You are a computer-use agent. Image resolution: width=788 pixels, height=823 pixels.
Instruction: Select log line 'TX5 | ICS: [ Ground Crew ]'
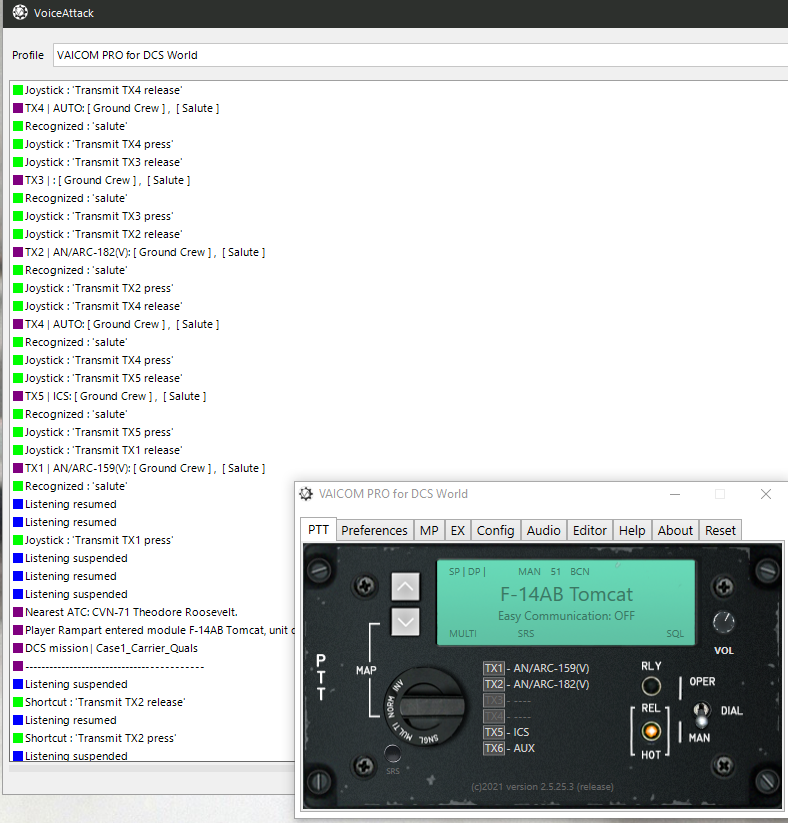click(x=109, y=396)
